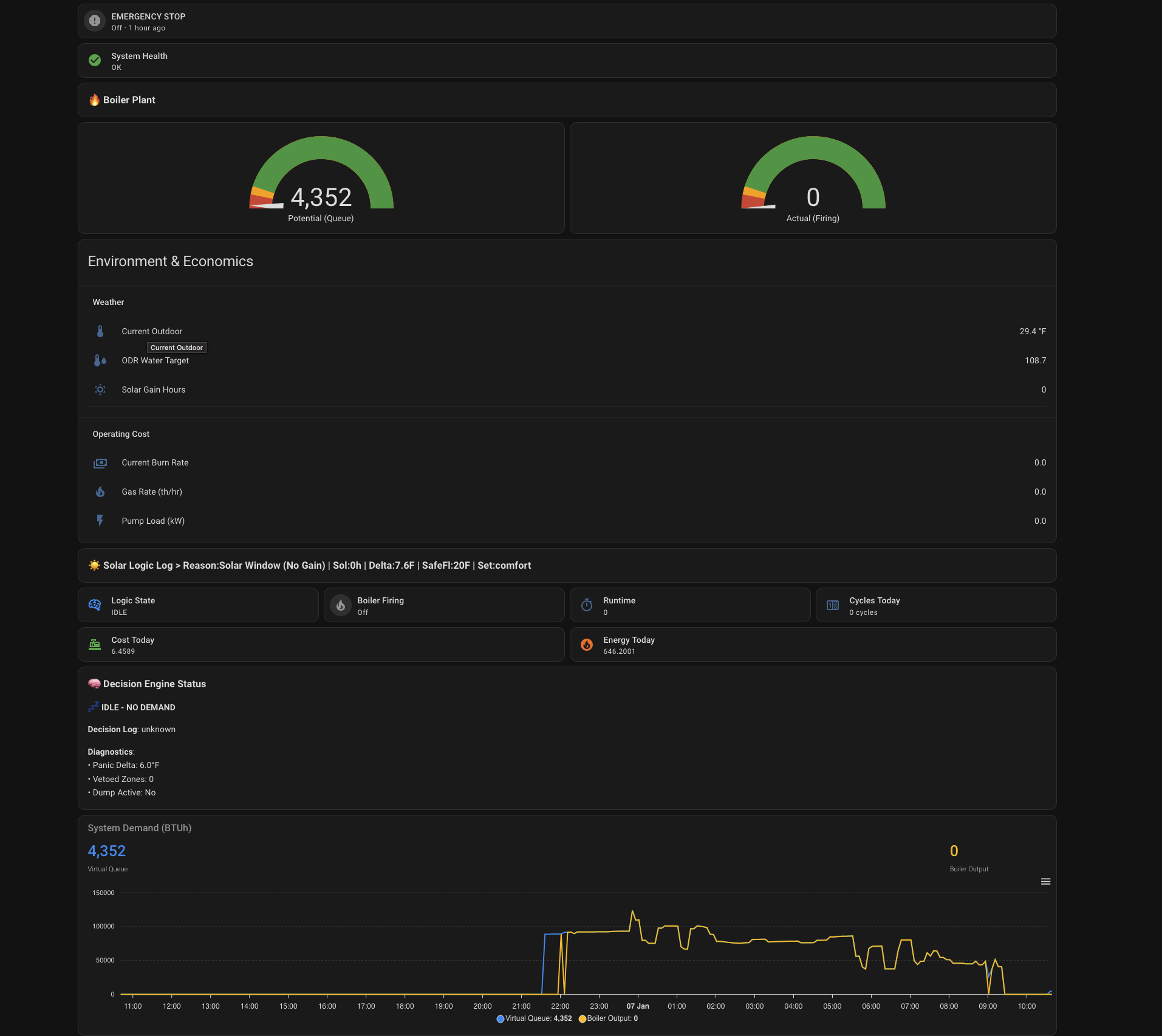Click the Emergency Stop alert icon
Image resolution: width=1162 pixels, height=1036 pixels.
[x=95, y=20]
